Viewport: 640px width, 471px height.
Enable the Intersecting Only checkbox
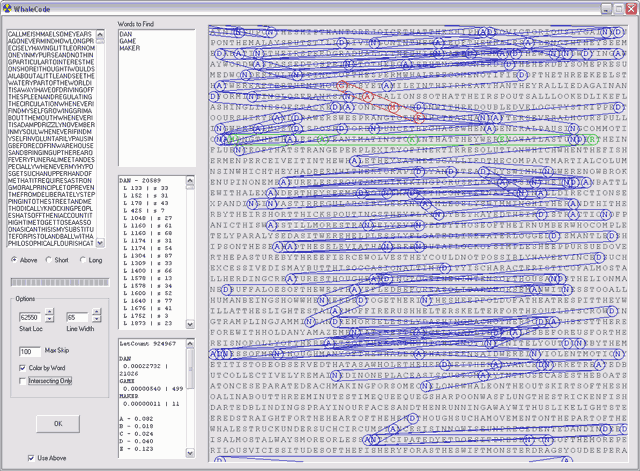click(22, 381)
